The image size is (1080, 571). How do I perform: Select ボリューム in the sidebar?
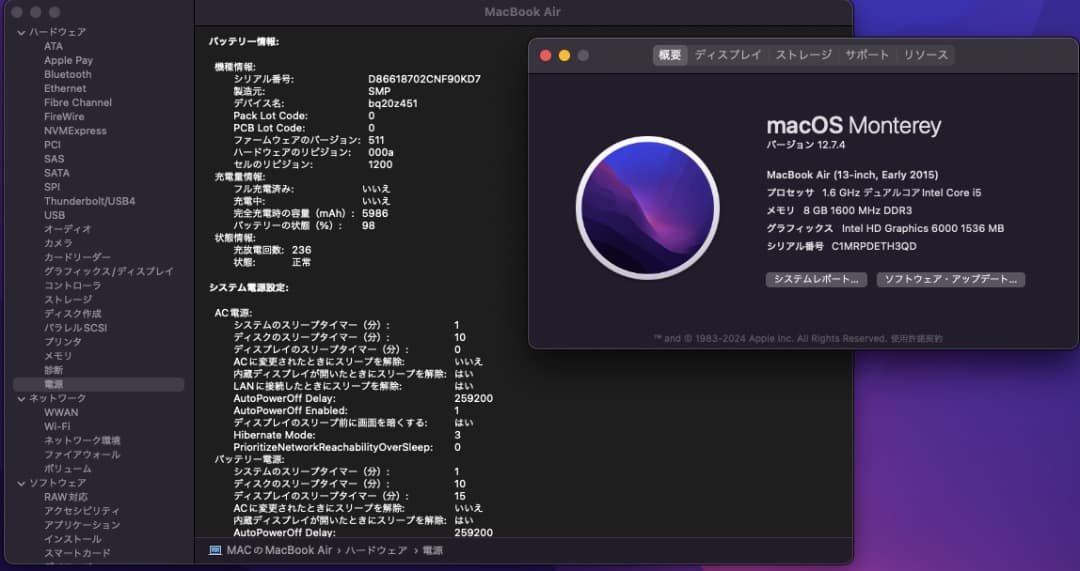[68, 469]
